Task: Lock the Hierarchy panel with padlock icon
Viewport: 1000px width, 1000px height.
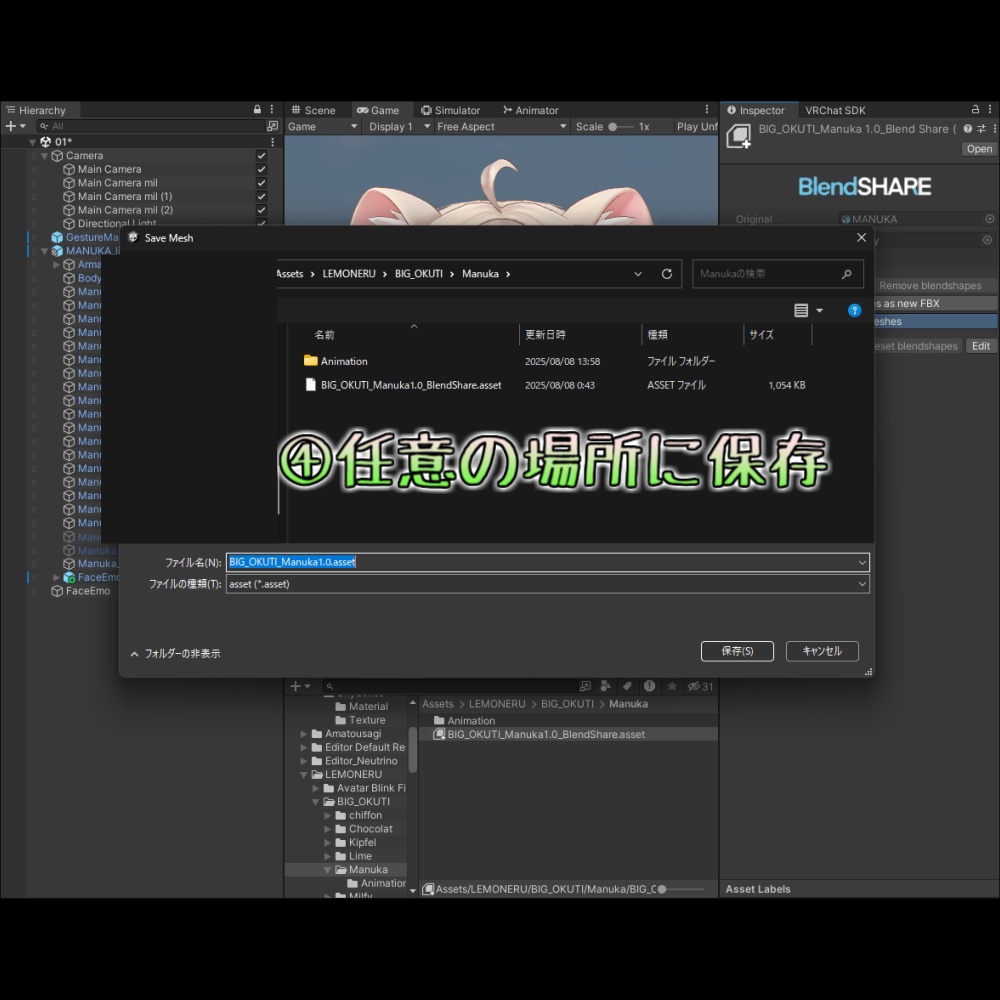Action: click(257, 110)
